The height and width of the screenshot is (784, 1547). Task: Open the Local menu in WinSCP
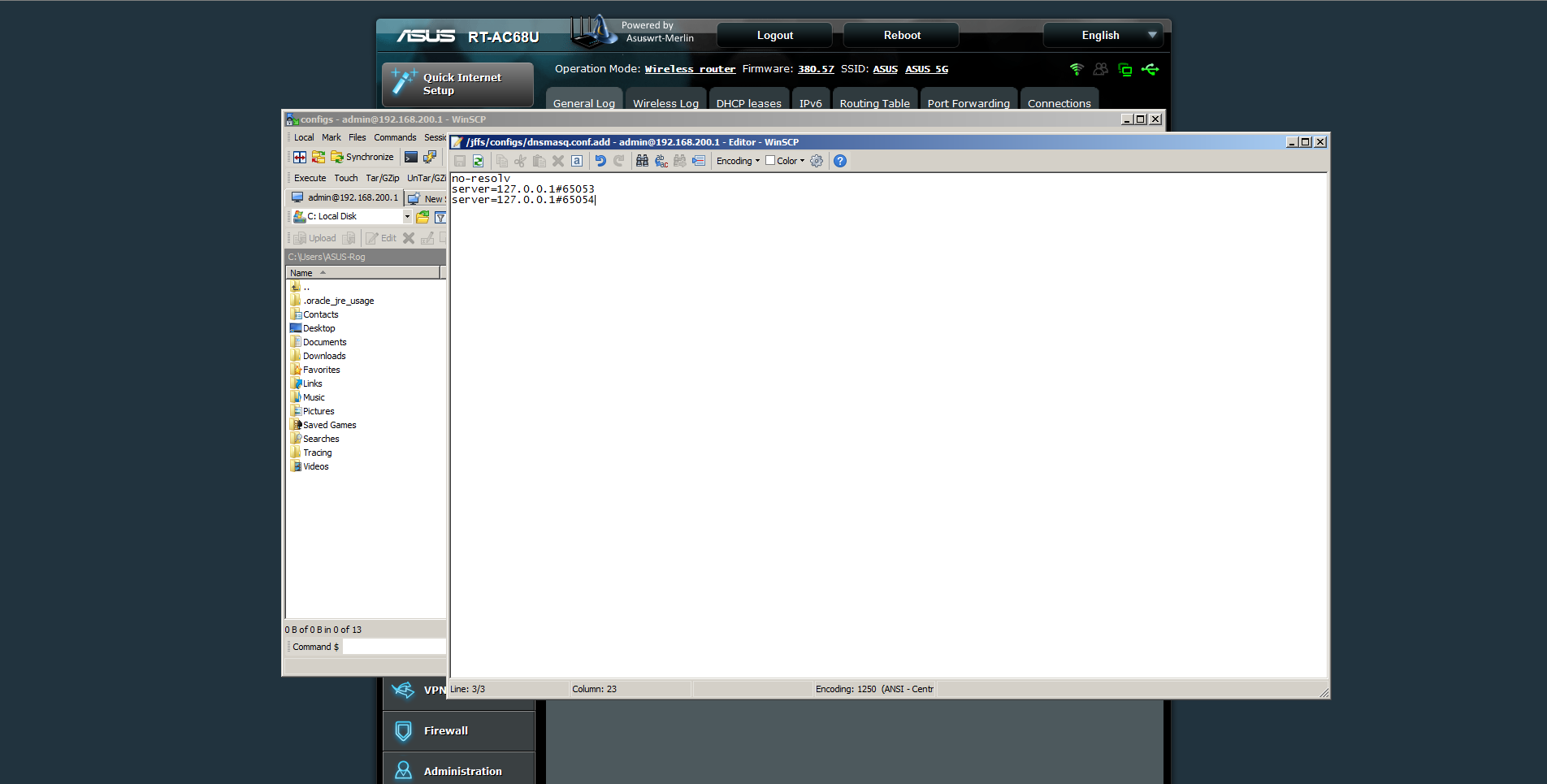pyautogui.click(x=304, y=137)
